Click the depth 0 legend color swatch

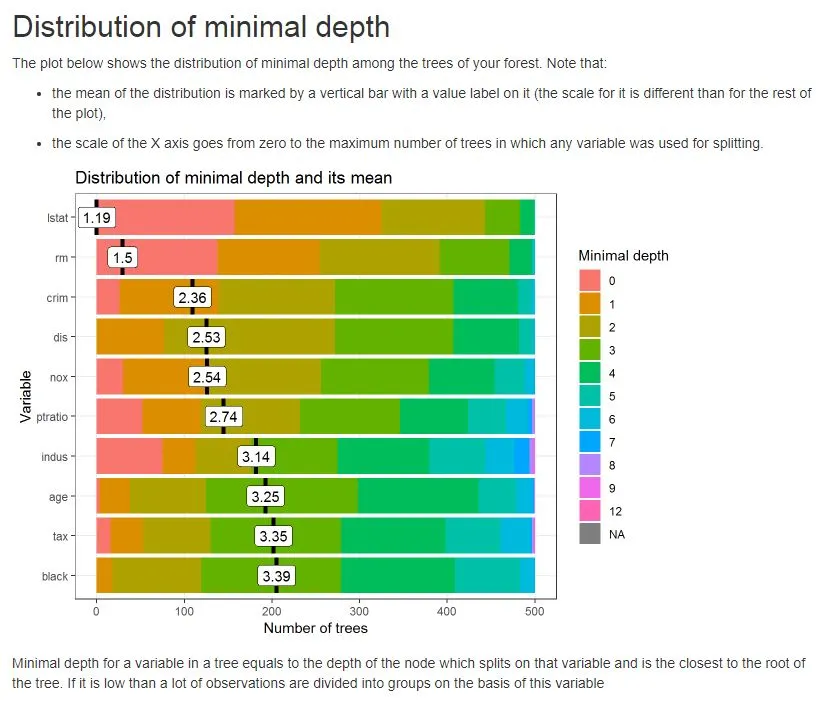(x=590, y=280)
